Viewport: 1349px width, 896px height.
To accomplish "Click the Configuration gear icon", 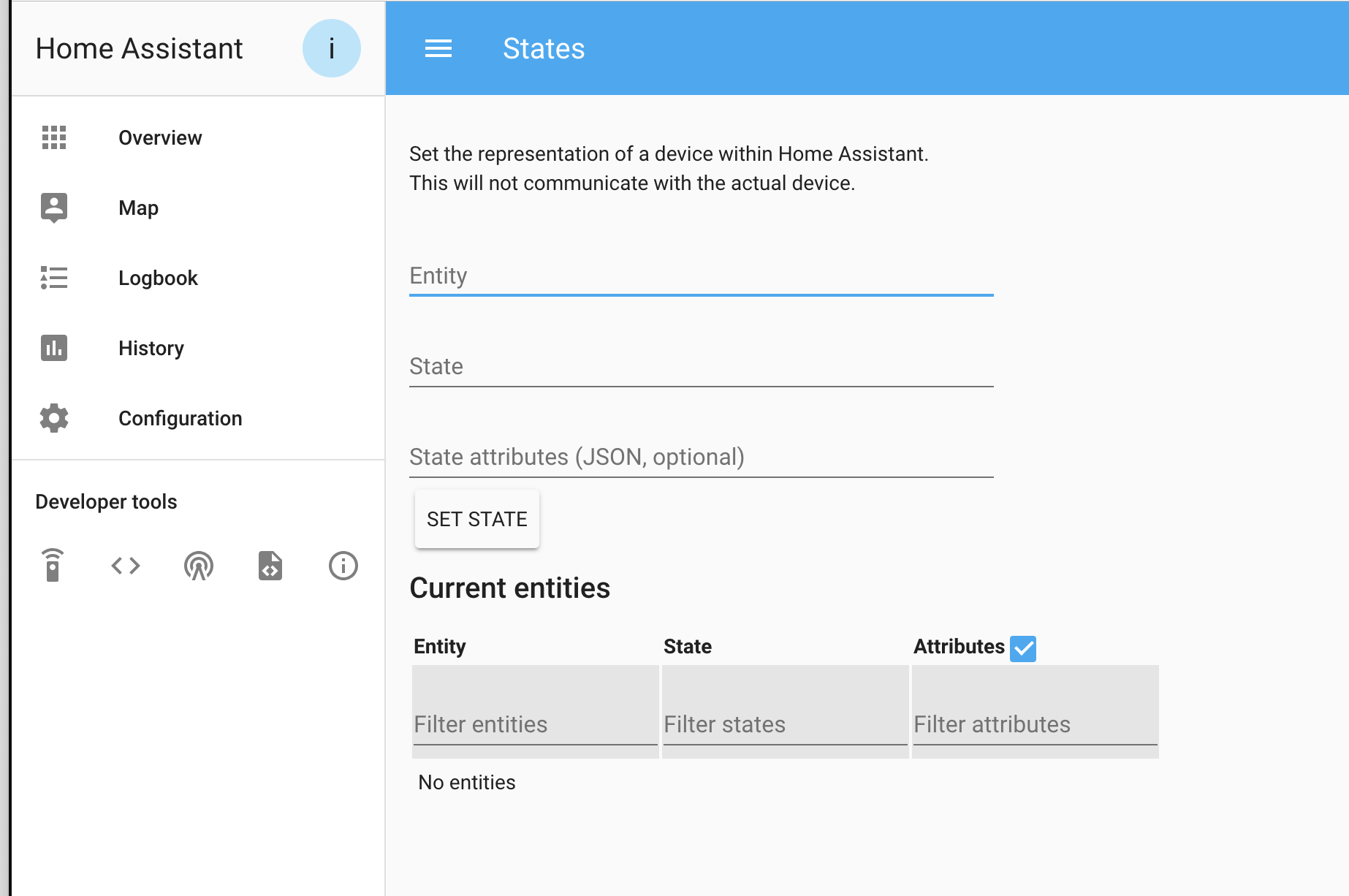I will tap(53, 418).
